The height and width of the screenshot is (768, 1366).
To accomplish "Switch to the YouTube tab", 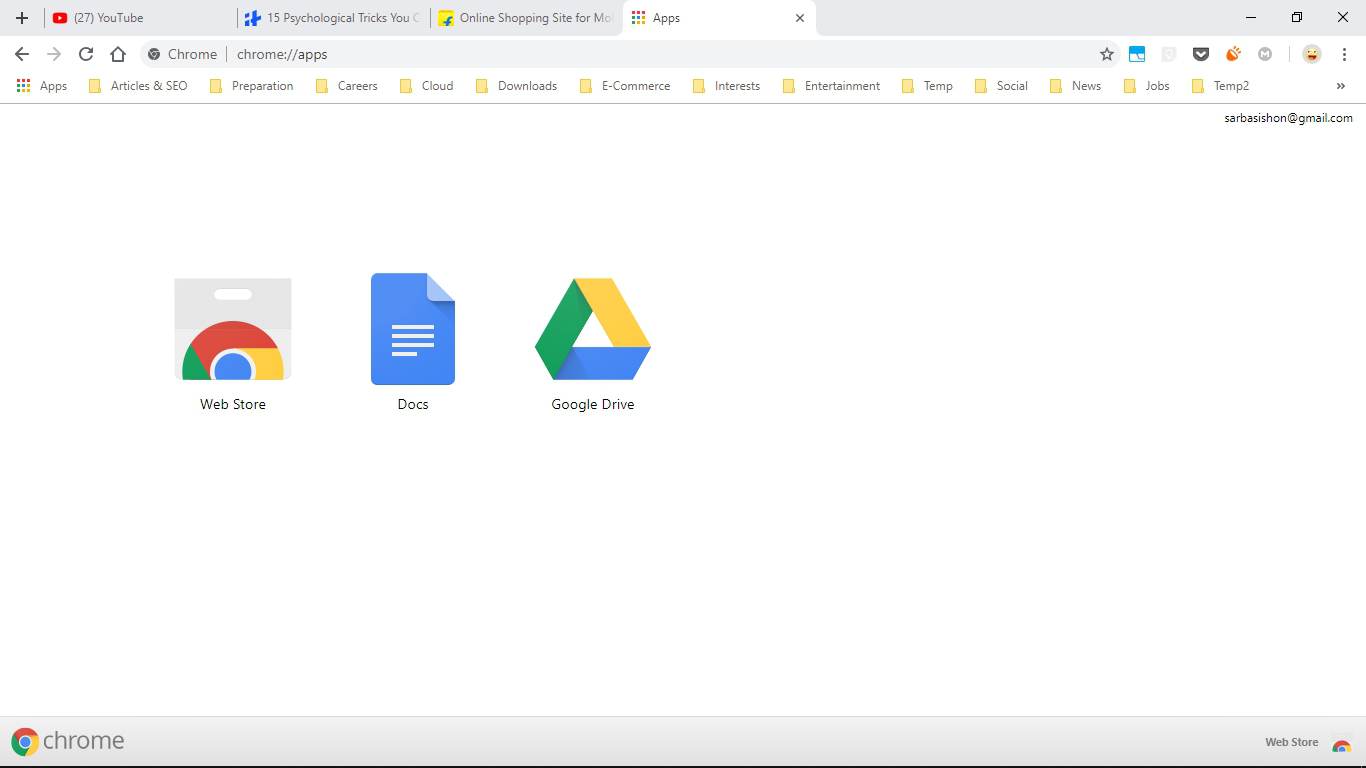I will (140, 18).
